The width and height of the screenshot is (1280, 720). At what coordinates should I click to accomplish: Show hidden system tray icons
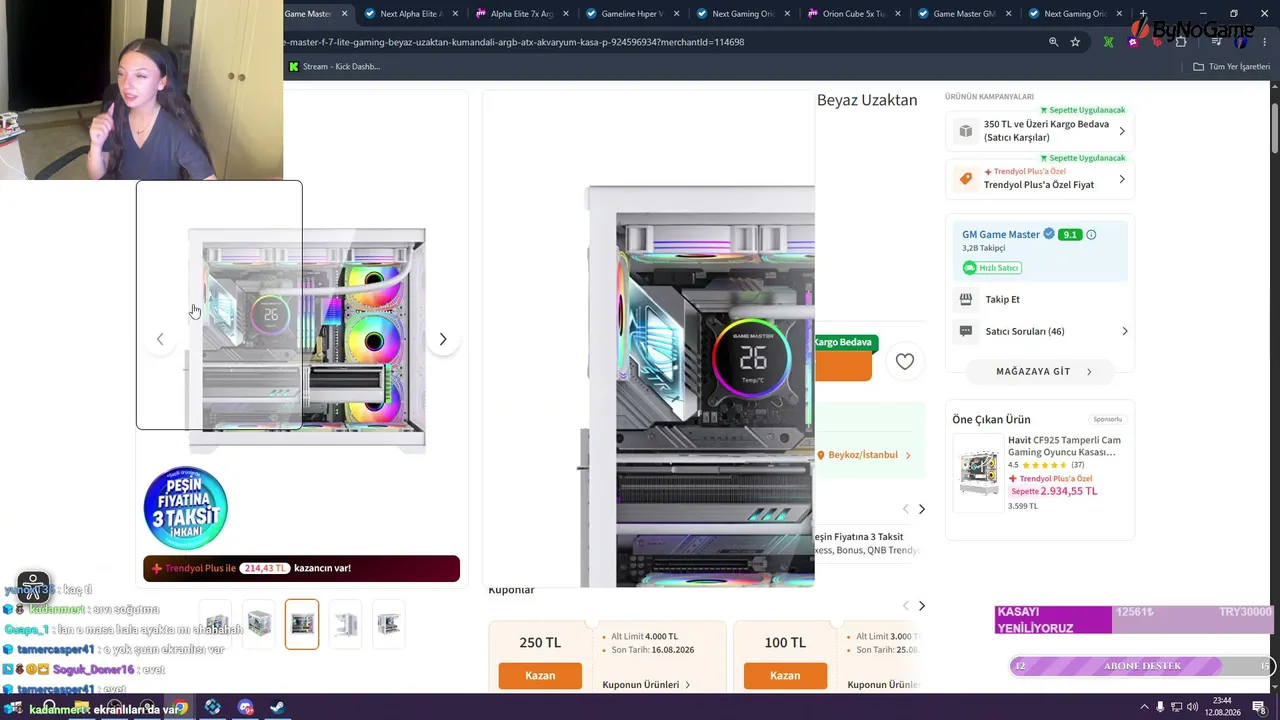pyautogui.click(x=1145, y=707)
